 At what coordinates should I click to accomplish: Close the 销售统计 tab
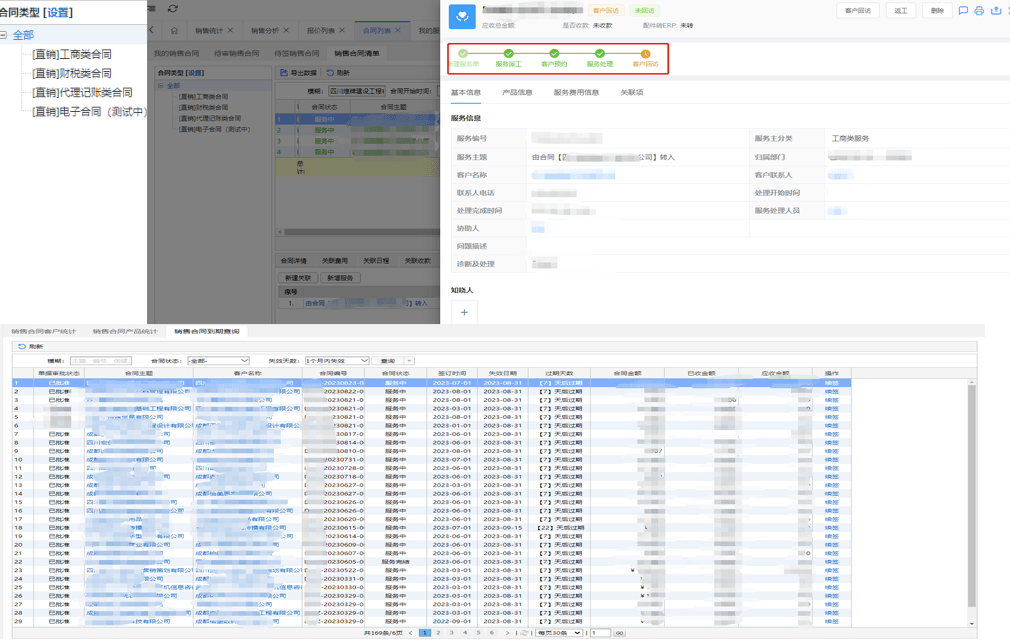[x=230, y=31]
